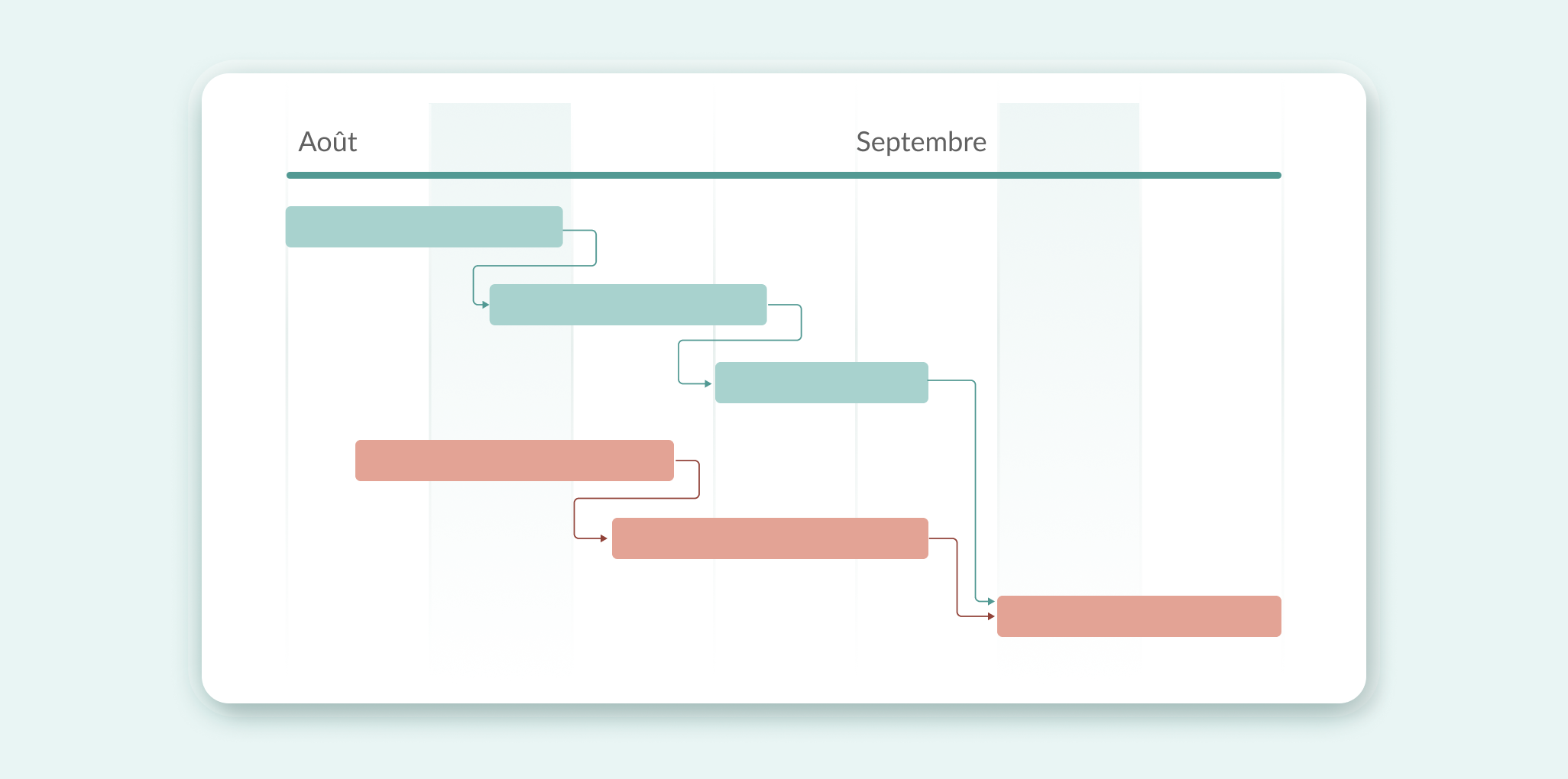This screenshot has width=1568, height=779.
Task: Select the third teal task bar
Action: 821,383
